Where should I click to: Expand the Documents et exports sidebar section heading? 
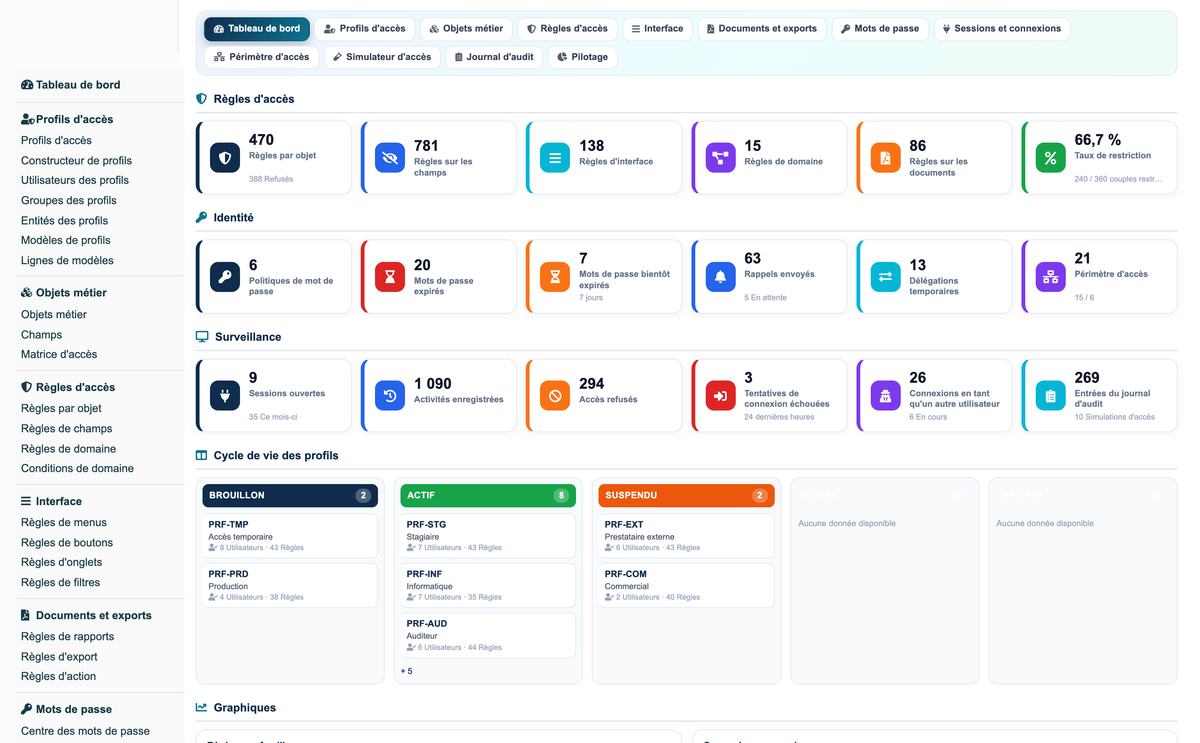point(86,616)
